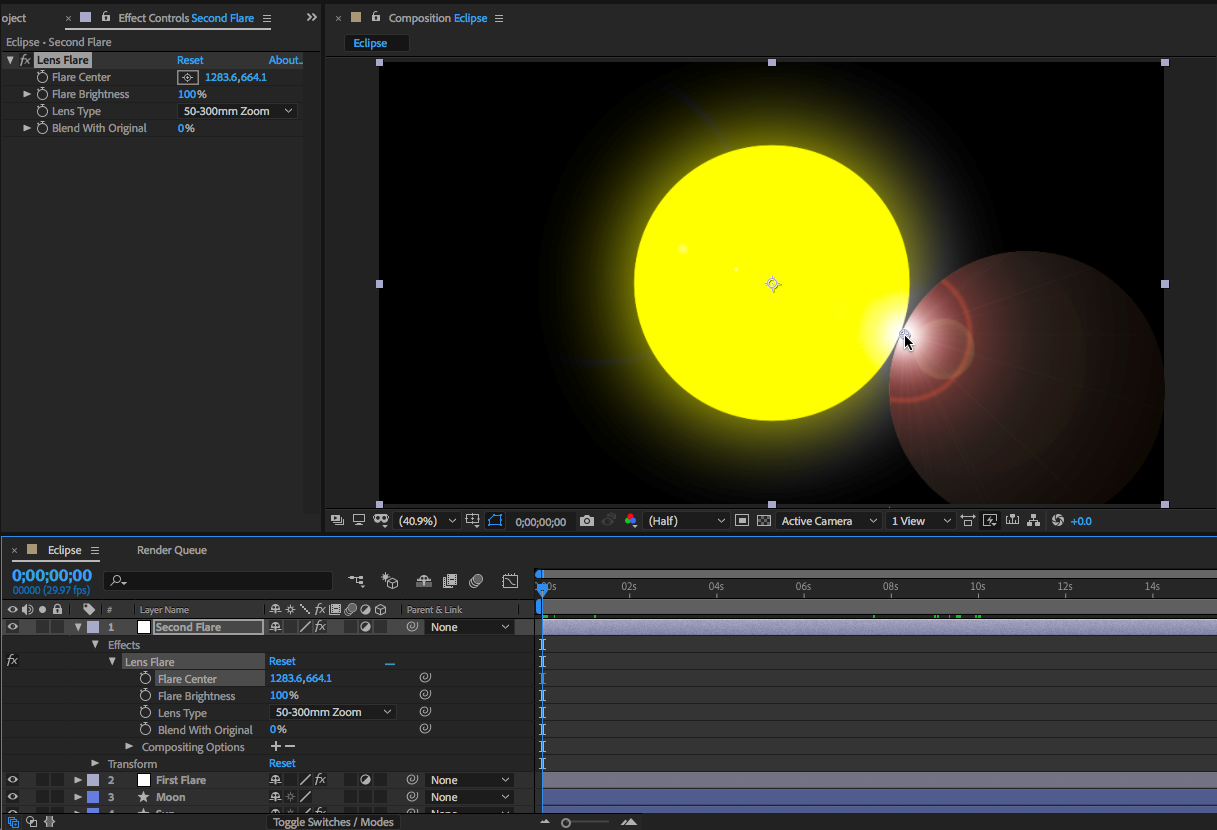The image size is (1217, 830).
Task: Click the Reset Exposure icon
Action: 1058,521
